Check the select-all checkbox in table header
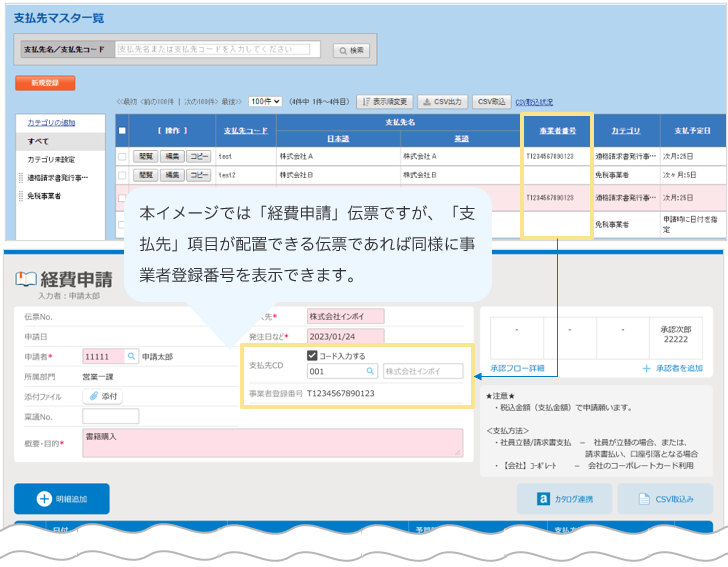 [123, 131]
